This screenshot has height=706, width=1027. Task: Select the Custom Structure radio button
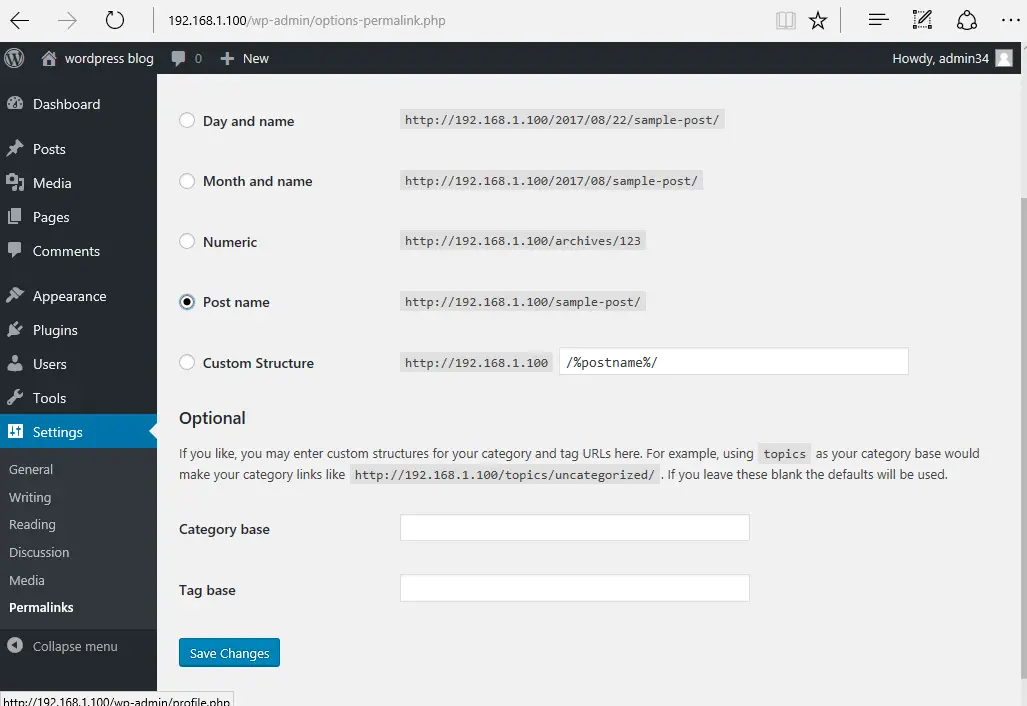187,362
